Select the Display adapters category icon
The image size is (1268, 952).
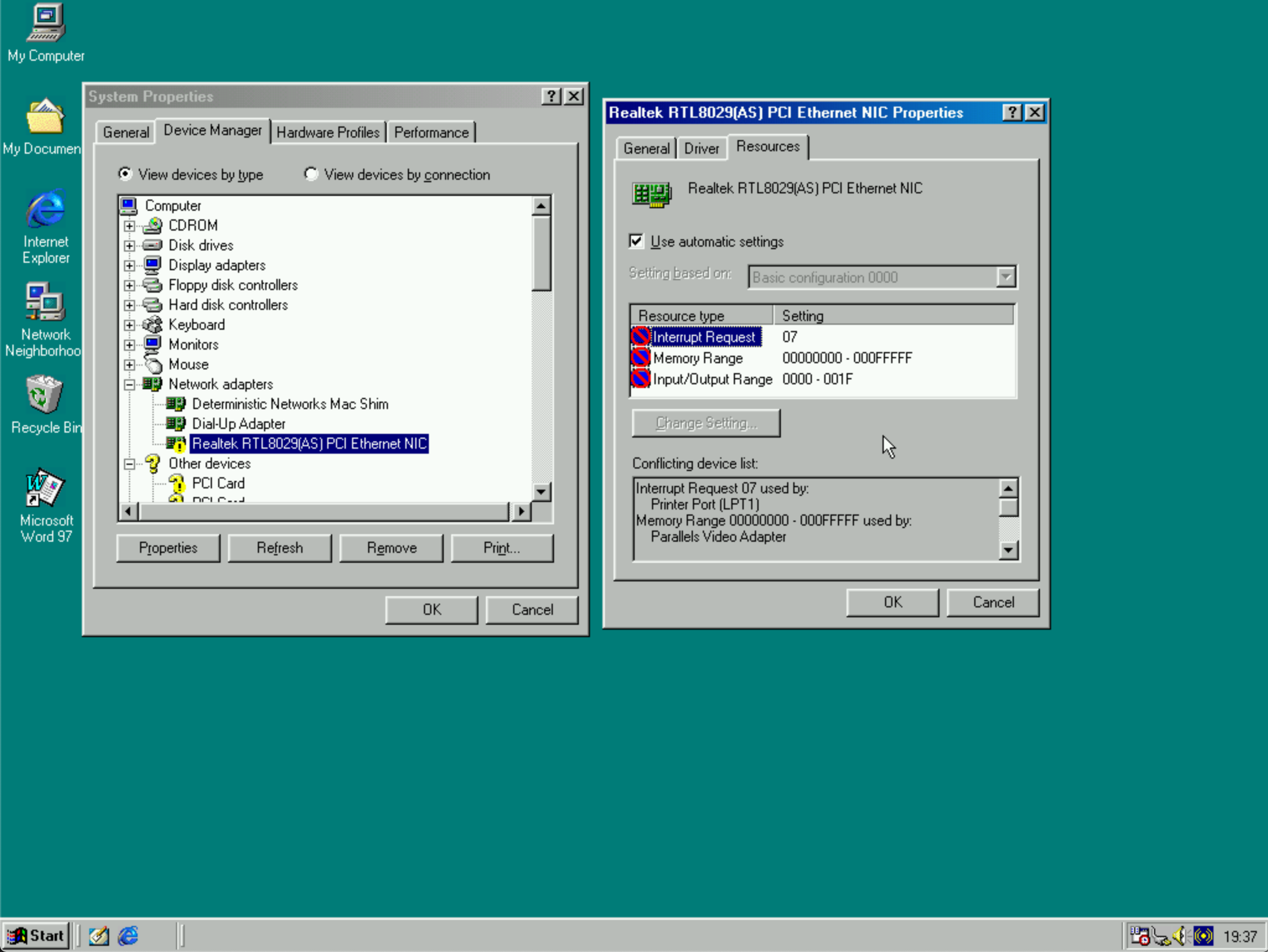click(x=153, y=265)
